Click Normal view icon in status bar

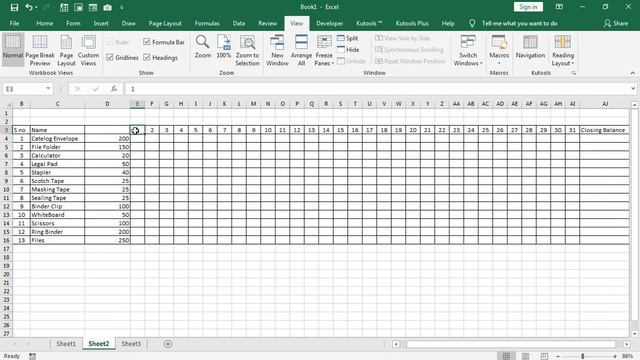(x=507, y=356)
